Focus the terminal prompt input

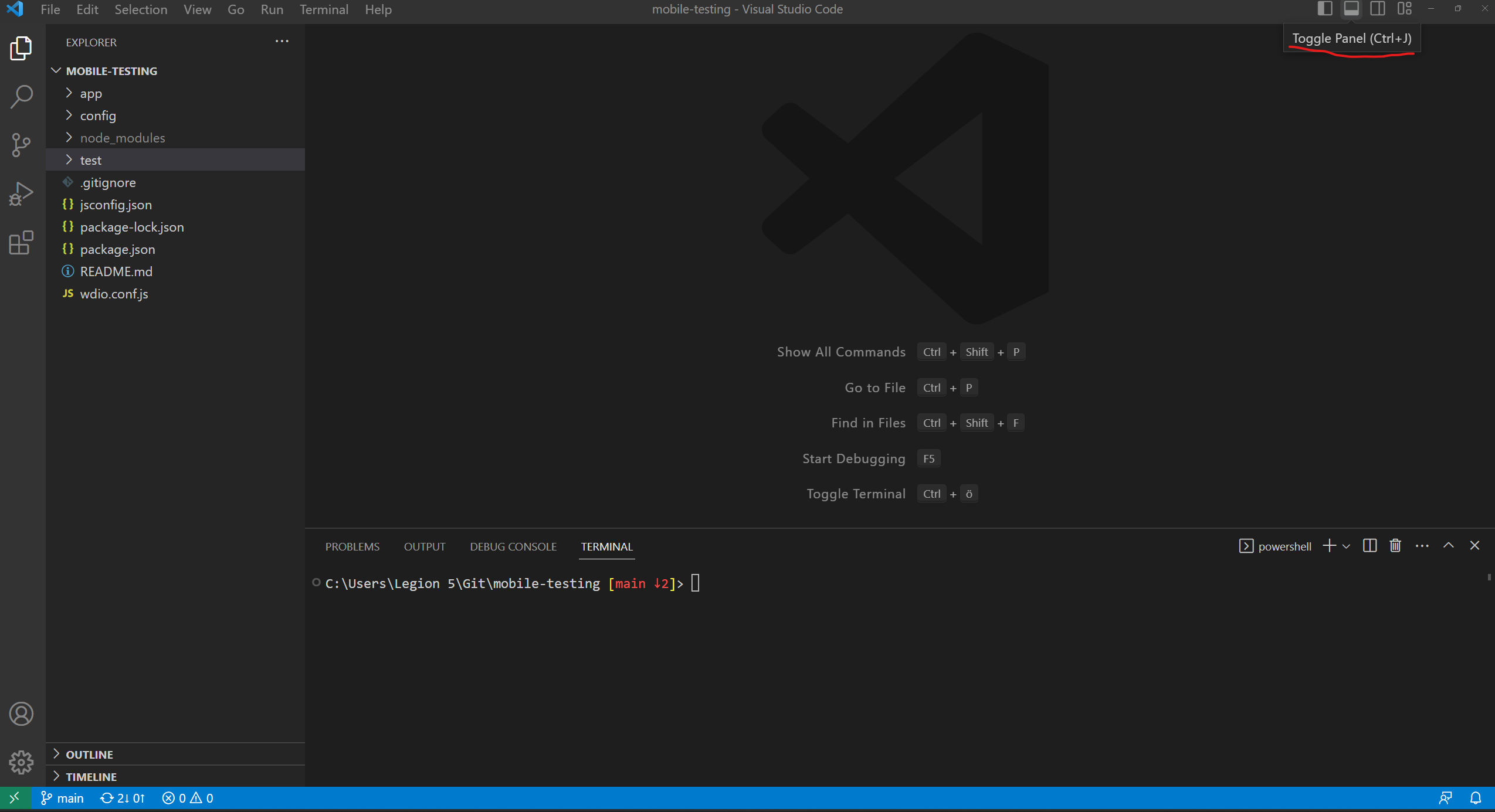pos(695,583)
